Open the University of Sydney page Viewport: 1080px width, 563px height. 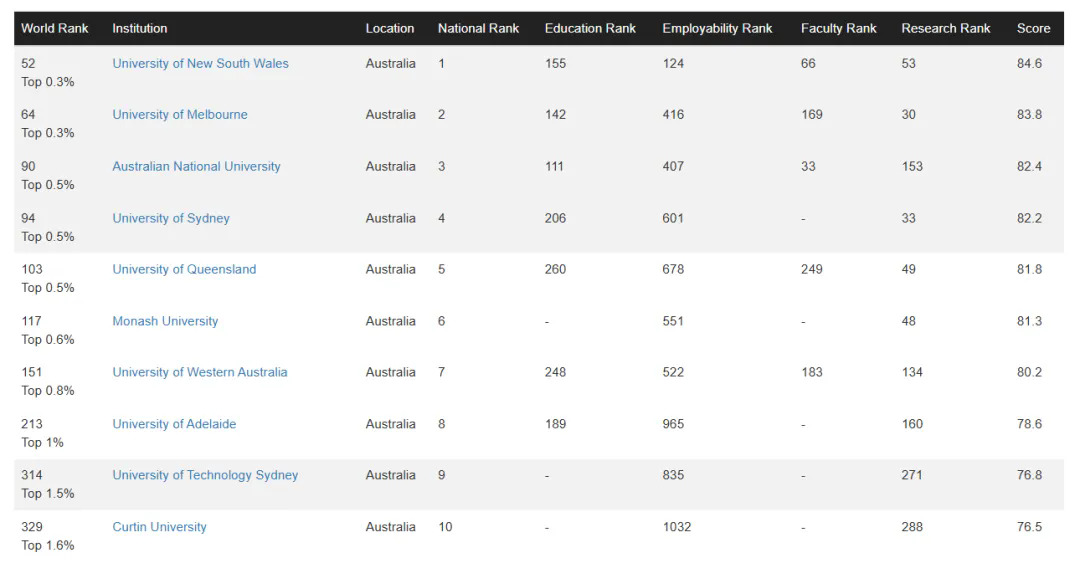coord(171,218)
